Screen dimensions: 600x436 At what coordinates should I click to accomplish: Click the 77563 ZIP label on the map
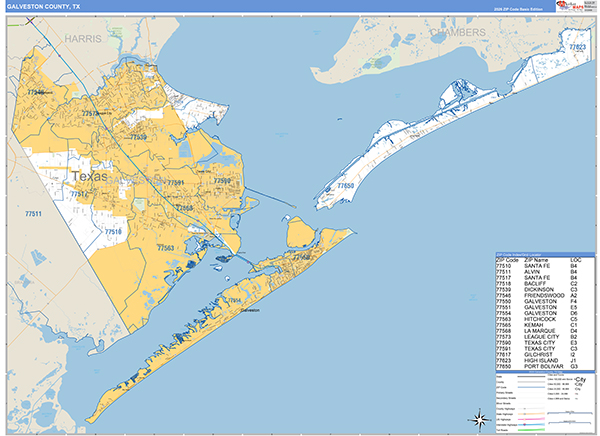[x=166, y=248]
